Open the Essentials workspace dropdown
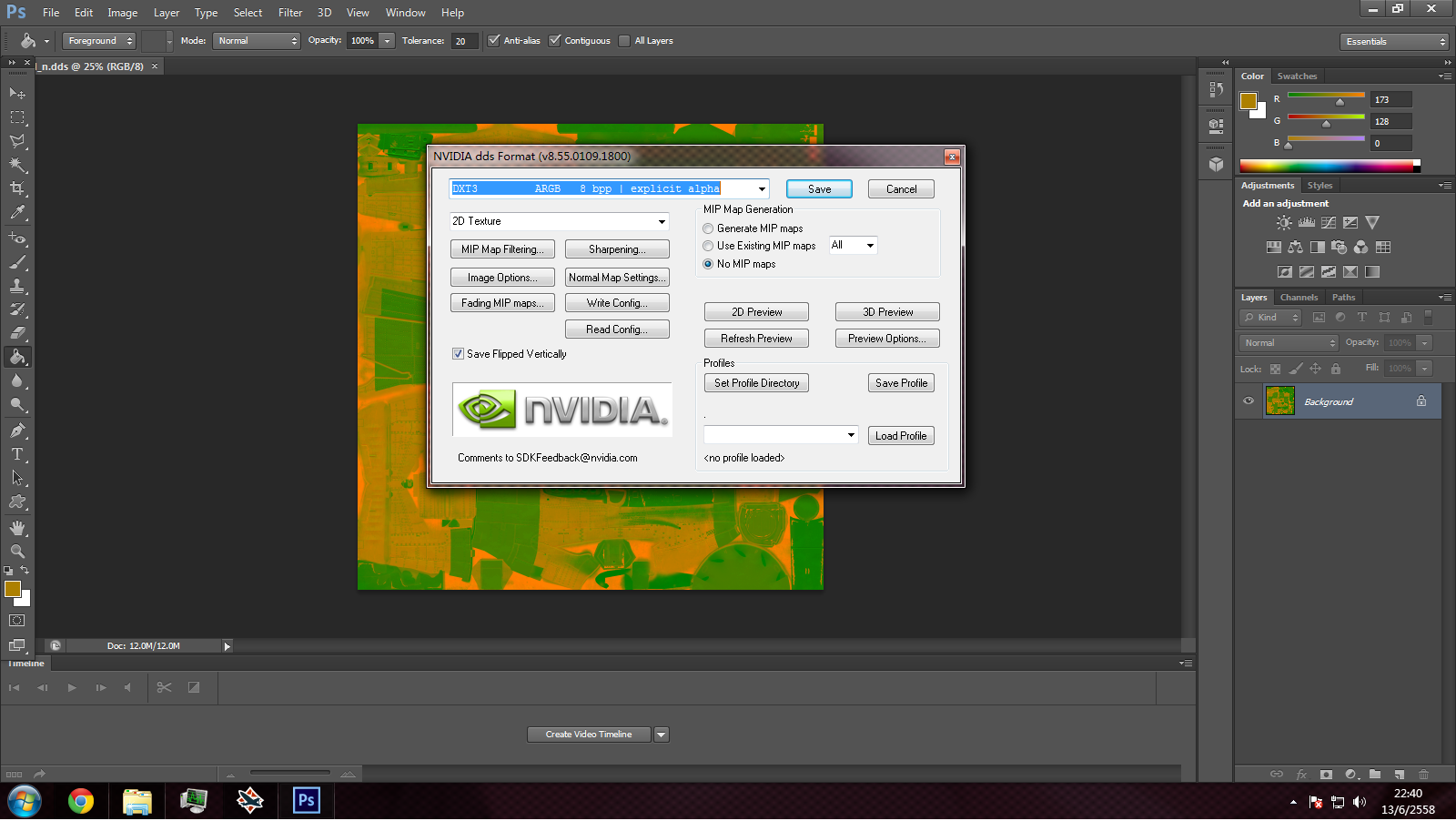Viewport: 1456px width, 831px height. [1393, 42]
